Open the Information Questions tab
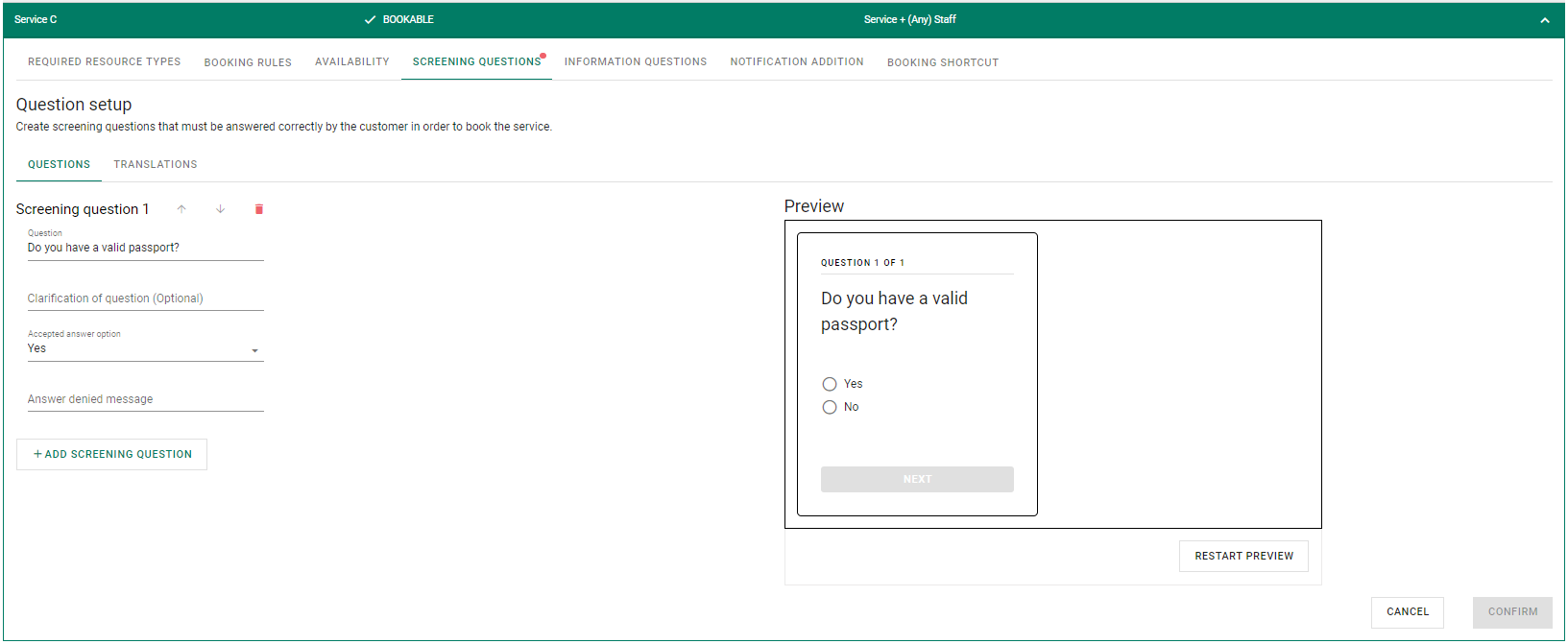1568x644 pixels. pyautogui.click(x=636, y=62)
